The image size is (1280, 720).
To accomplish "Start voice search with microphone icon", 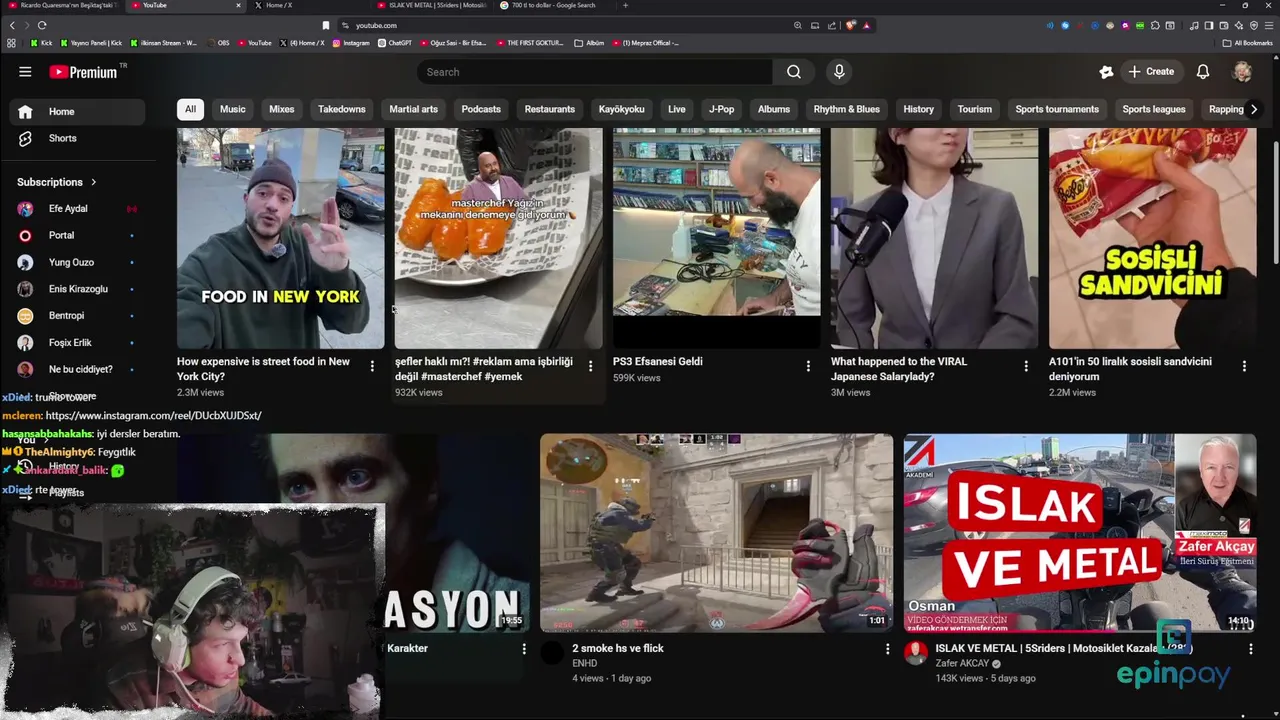I will pos(839,72).
